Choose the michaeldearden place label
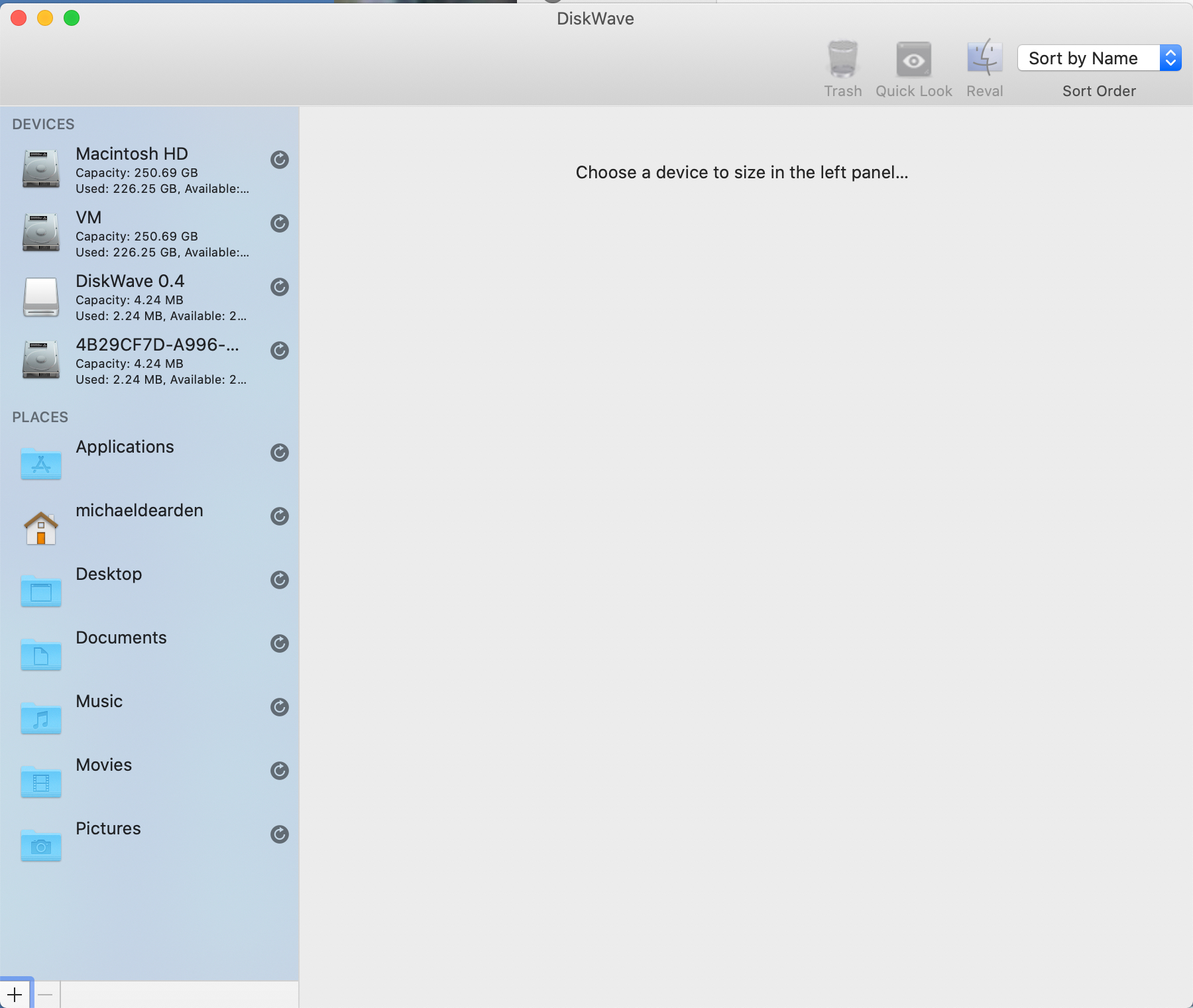This screenshot has height=1008, width=1193. pos(139,510)
